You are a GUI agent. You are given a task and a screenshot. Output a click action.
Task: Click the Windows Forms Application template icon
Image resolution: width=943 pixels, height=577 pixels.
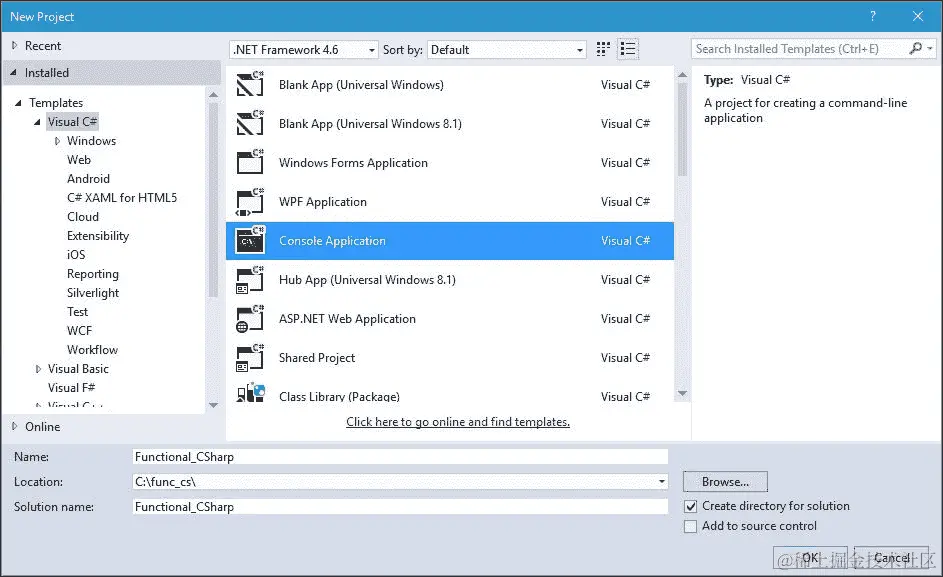(x=250, y=162)
